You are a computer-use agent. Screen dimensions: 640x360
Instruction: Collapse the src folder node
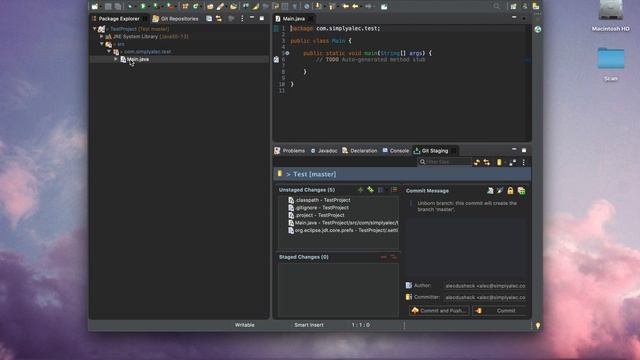tap(102, 44)
